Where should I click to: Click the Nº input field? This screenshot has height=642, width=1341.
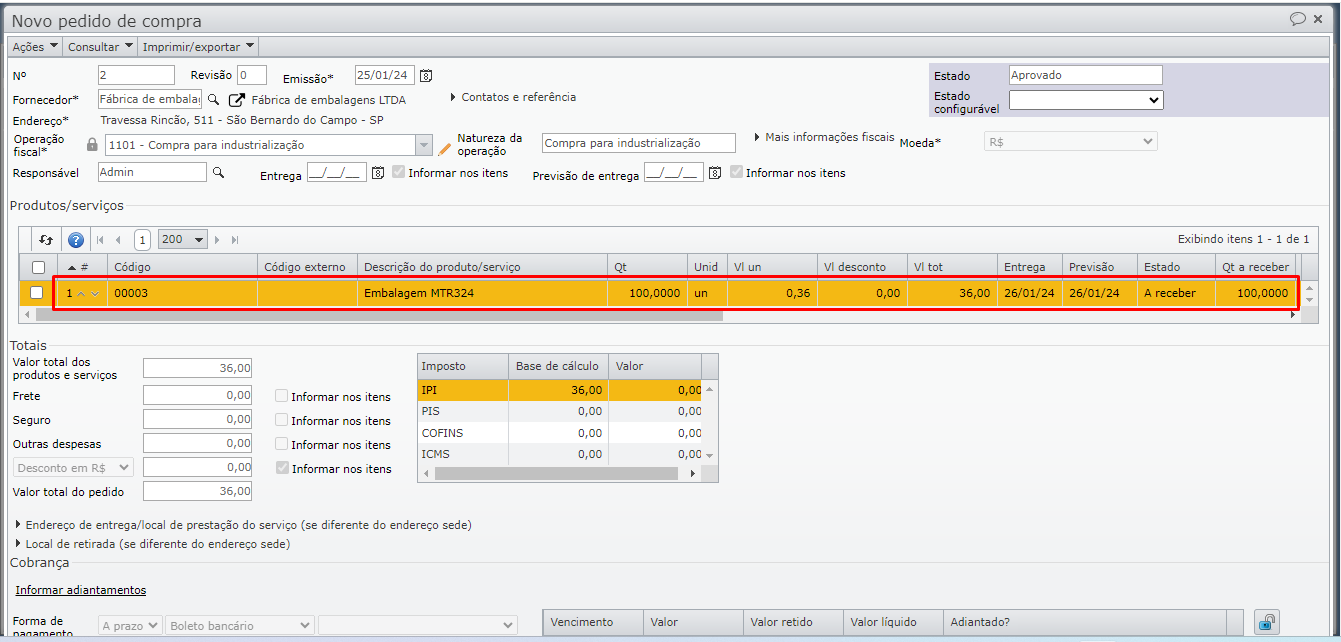[x=136, y=75]
